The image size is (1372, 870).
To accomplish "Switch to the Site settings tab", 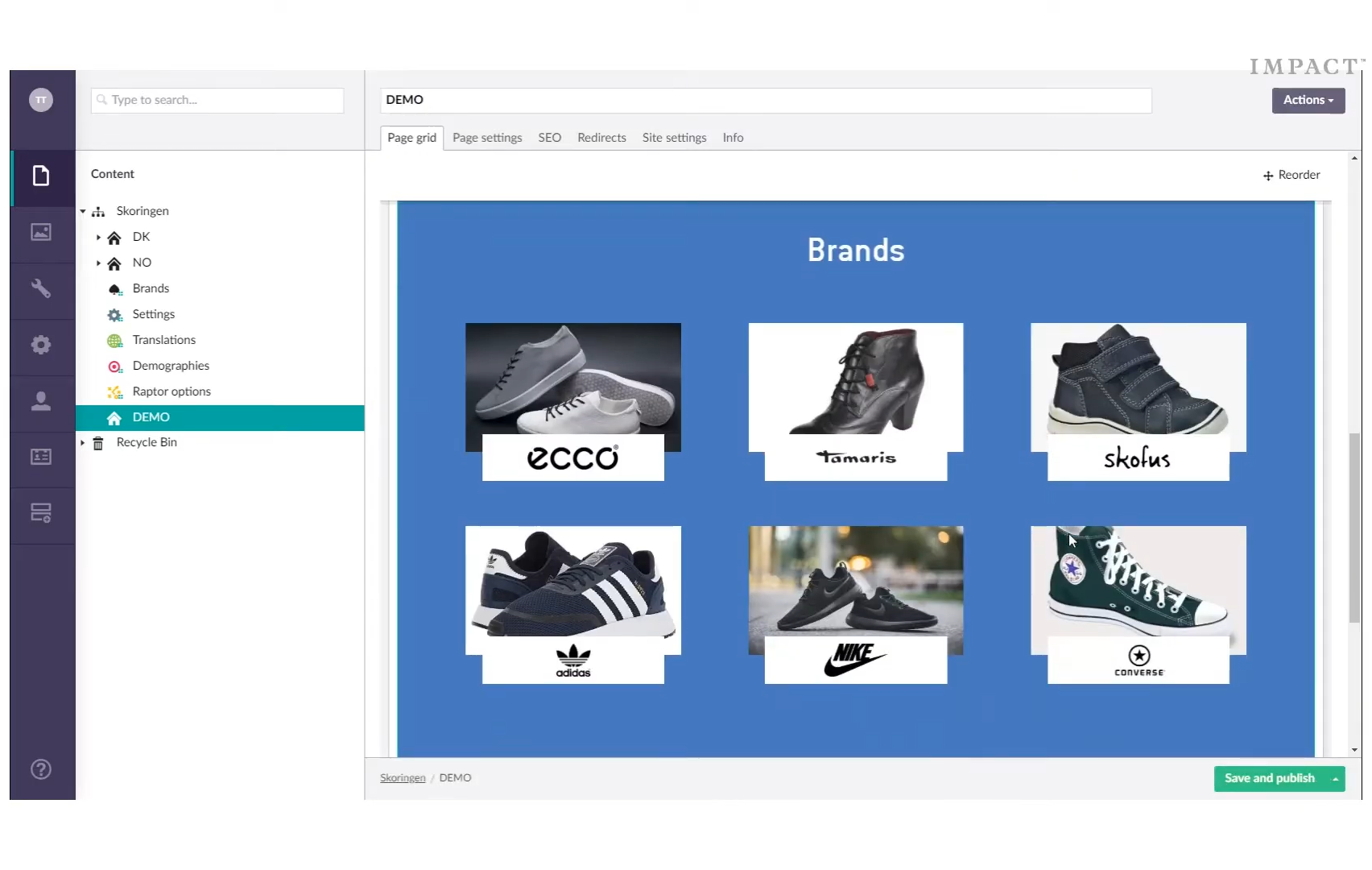I will [x=674, y=138].
